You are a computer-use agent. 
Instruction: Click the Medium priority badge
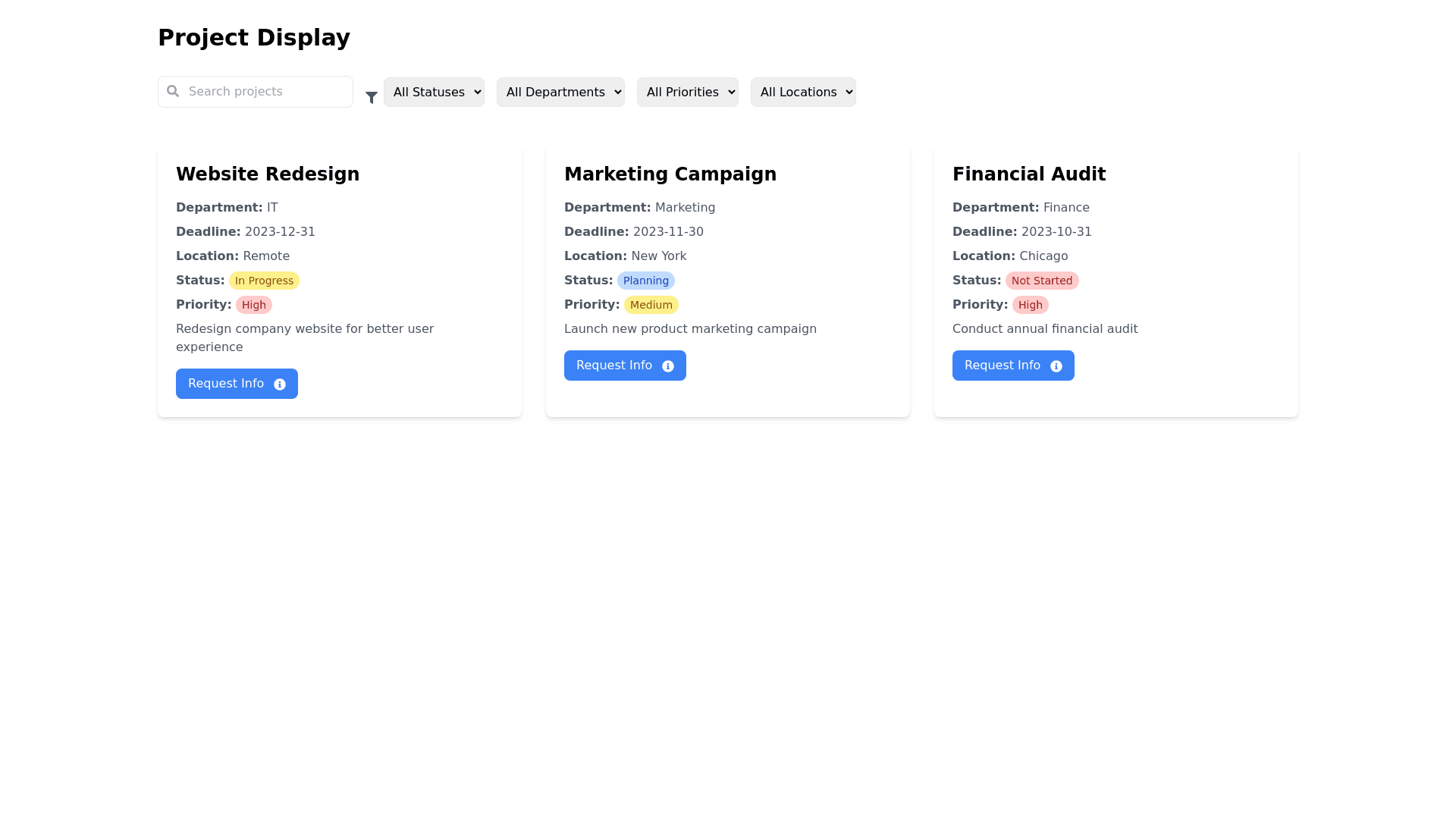(651, 305)
